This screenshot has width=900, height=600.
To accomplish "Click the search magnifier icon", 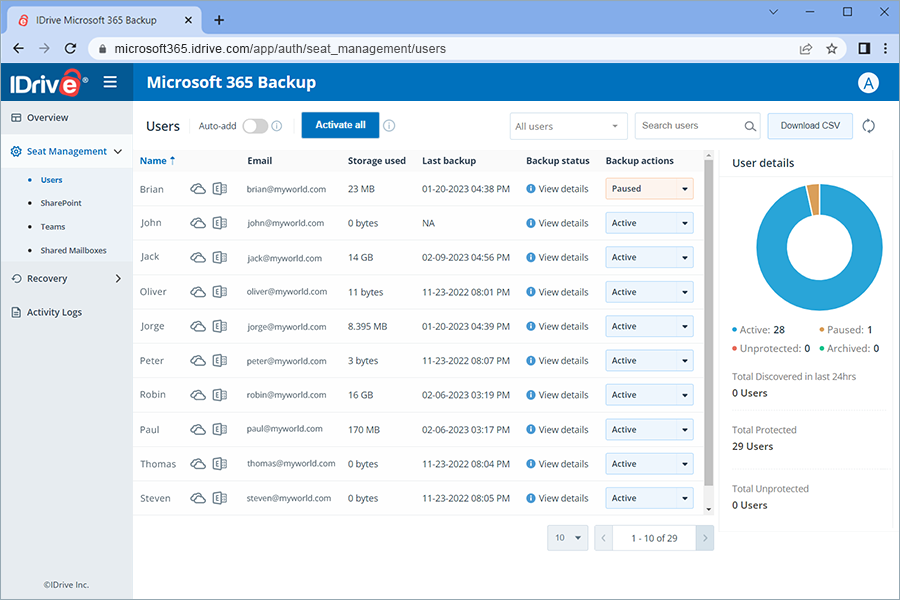I will click(x=750, y=126).
